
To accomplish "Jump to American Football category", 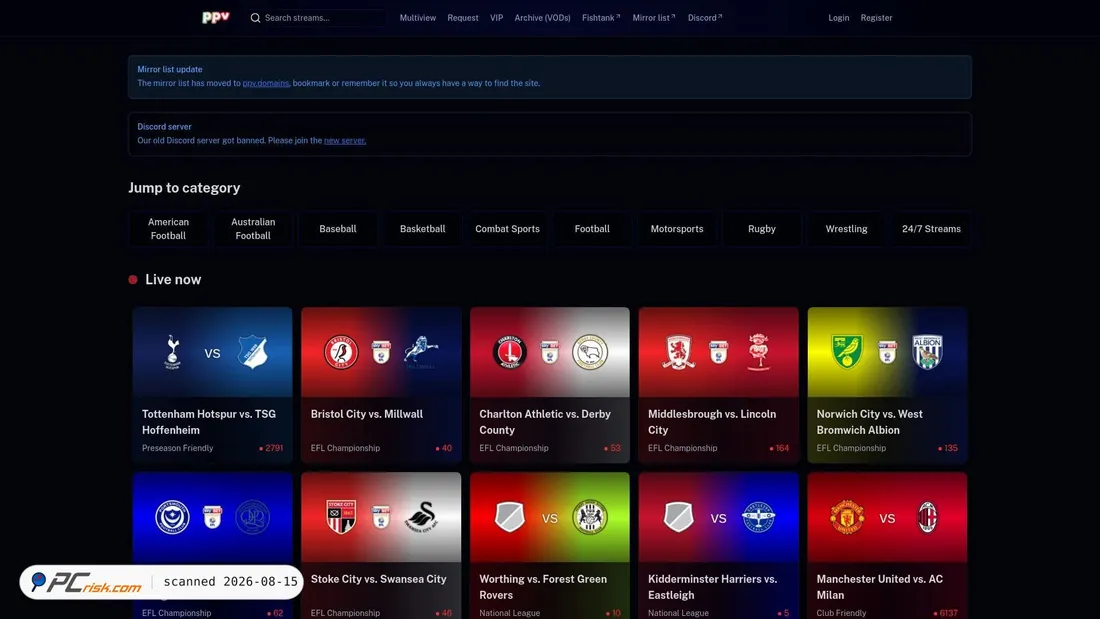I will (x=168, y=229).
